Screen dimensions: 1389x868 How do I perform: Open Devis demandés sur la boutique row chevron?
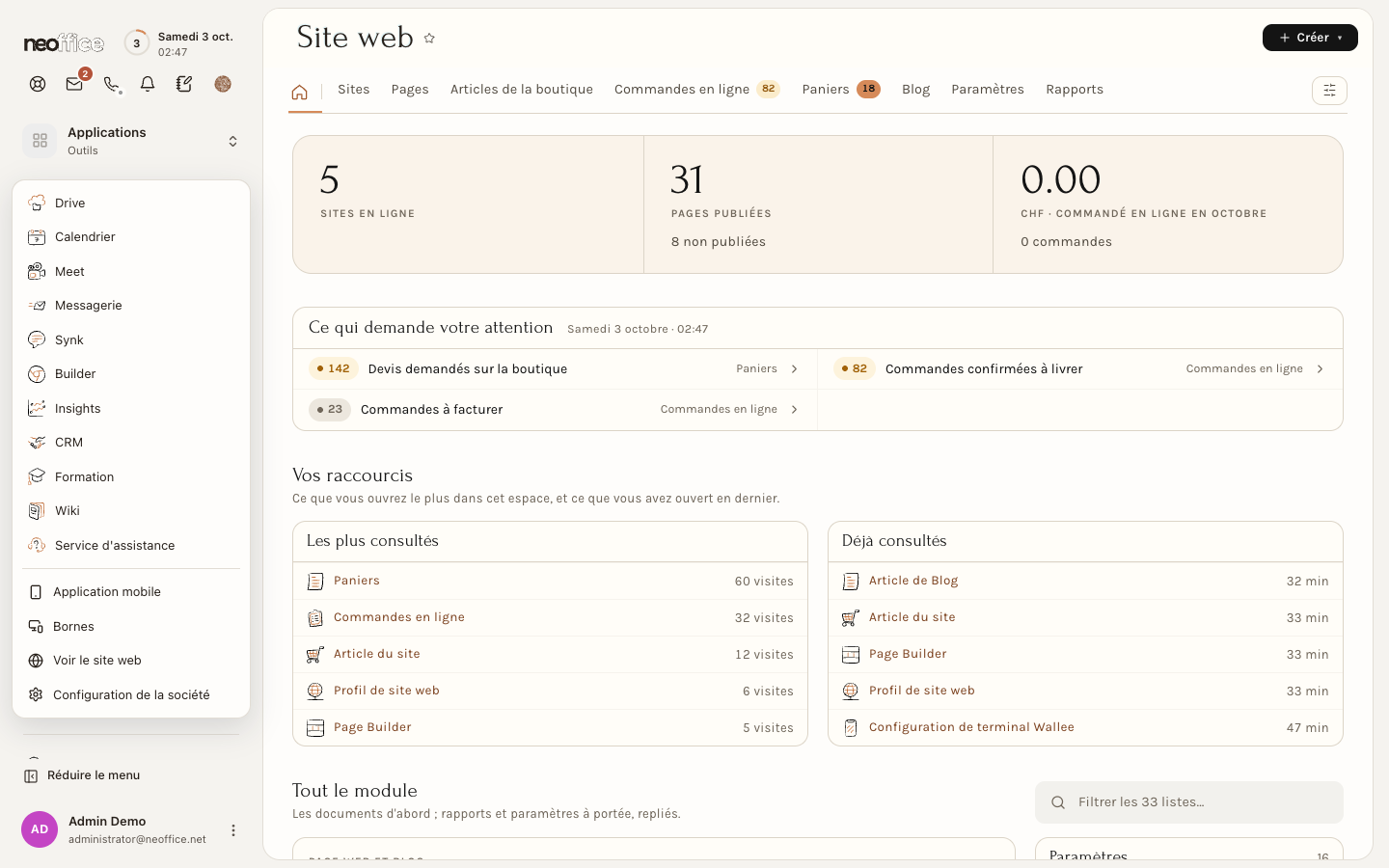click(795, 369)
